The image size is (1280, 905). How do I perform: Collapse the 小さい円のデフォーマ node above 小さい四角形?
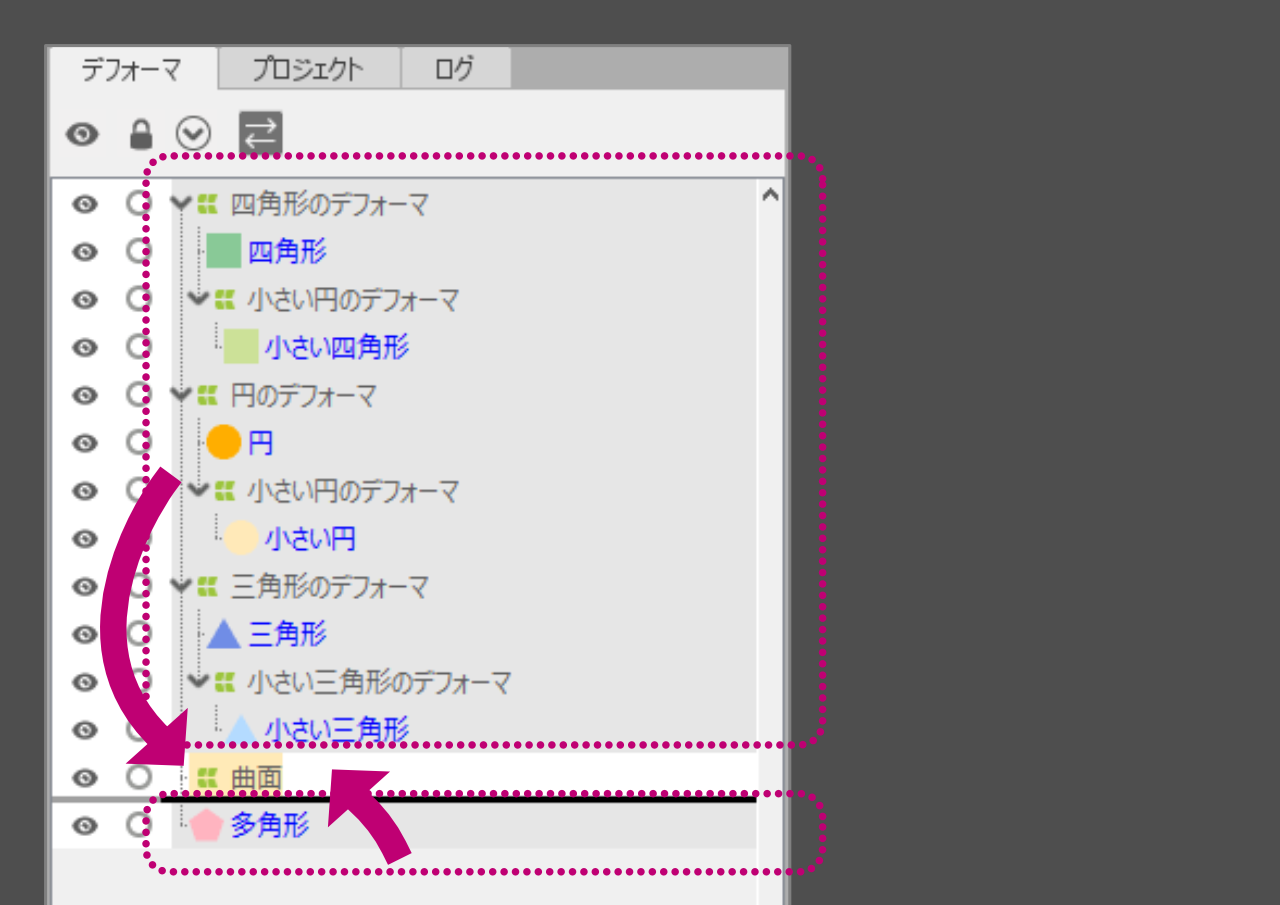(199, 298)
